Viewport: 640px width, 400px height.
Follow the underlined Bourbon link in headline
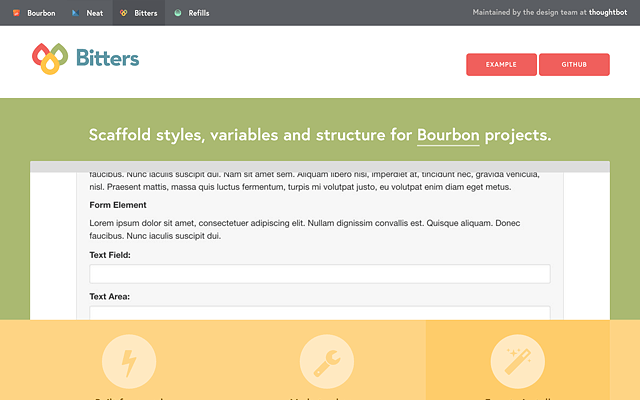point(448,135)
